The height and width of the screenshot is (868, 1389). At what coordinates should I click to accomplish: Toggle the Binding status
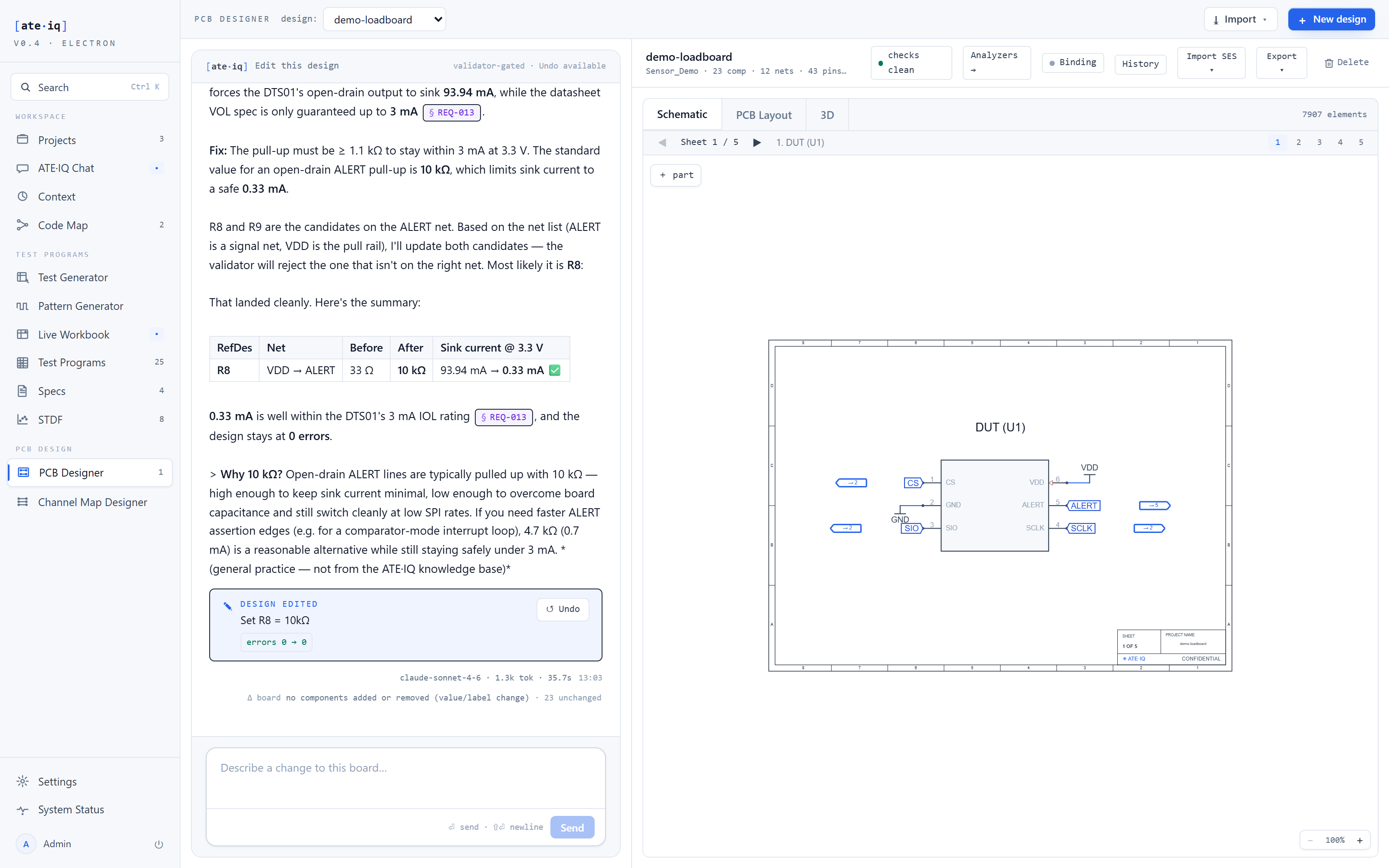tap(1072, 62)
